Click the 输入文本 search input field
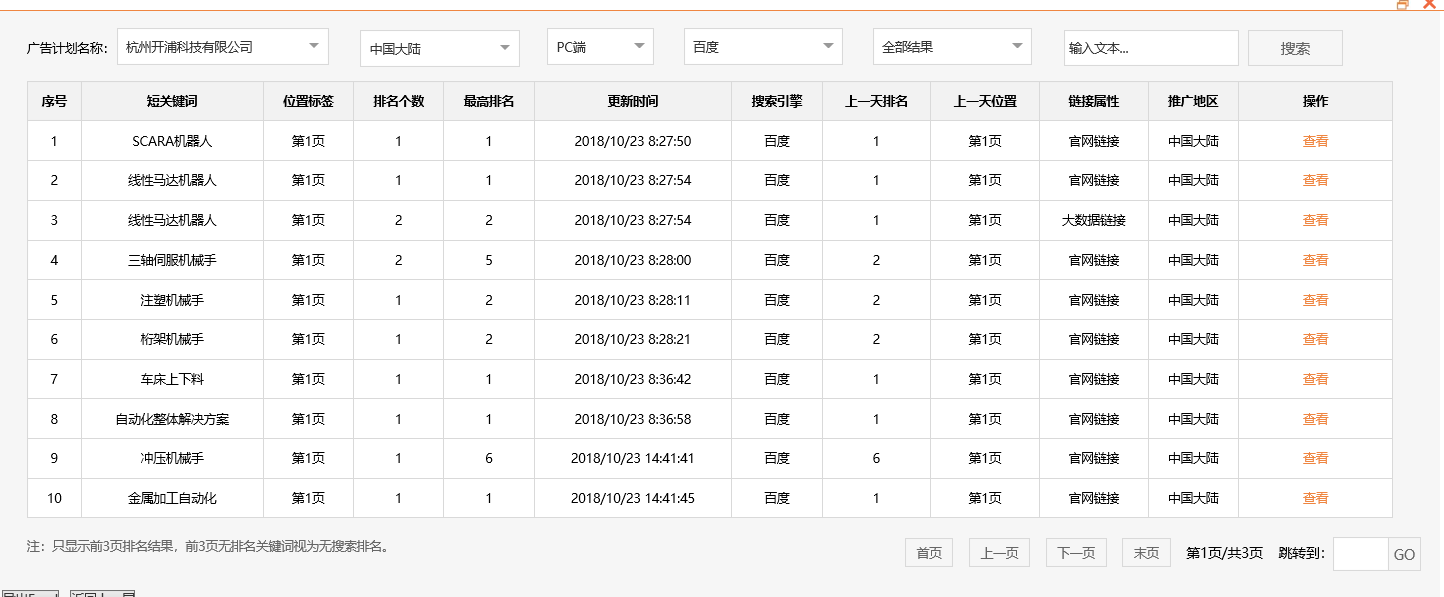The height and width of the screenshot is (597, 1444). coord(1150,47)
